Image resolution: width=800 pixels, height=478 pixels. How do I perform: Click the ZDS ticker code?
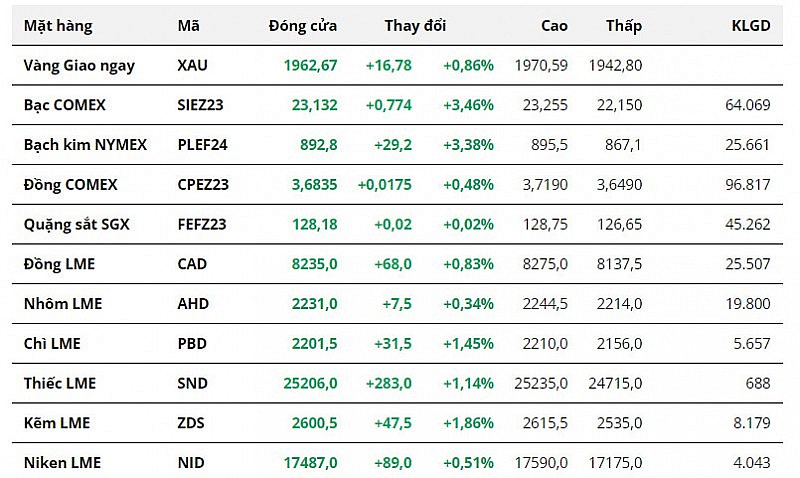(191, 423)
